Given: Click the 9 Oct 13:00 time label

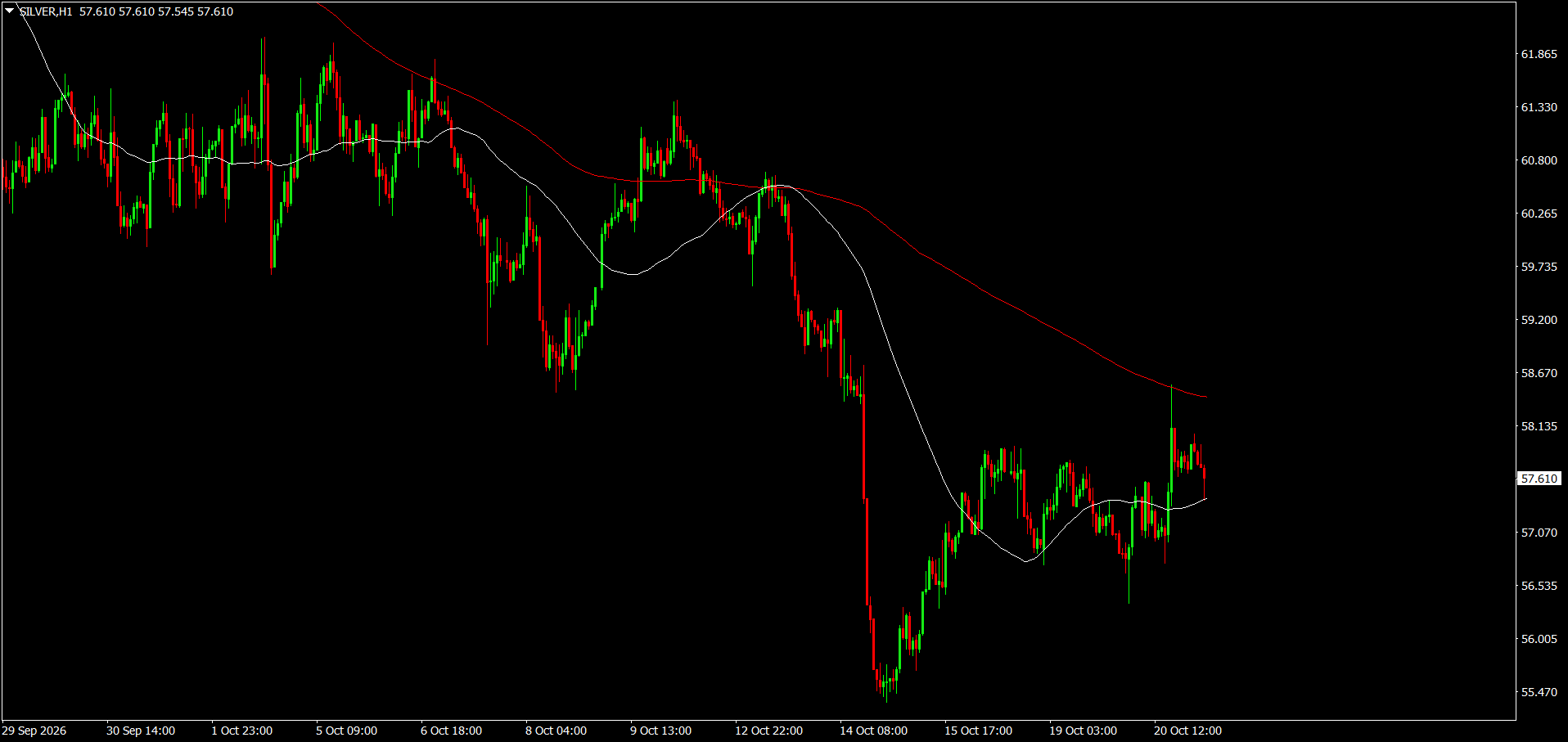Looking at the screenshot, I should (x=661, y=731).
